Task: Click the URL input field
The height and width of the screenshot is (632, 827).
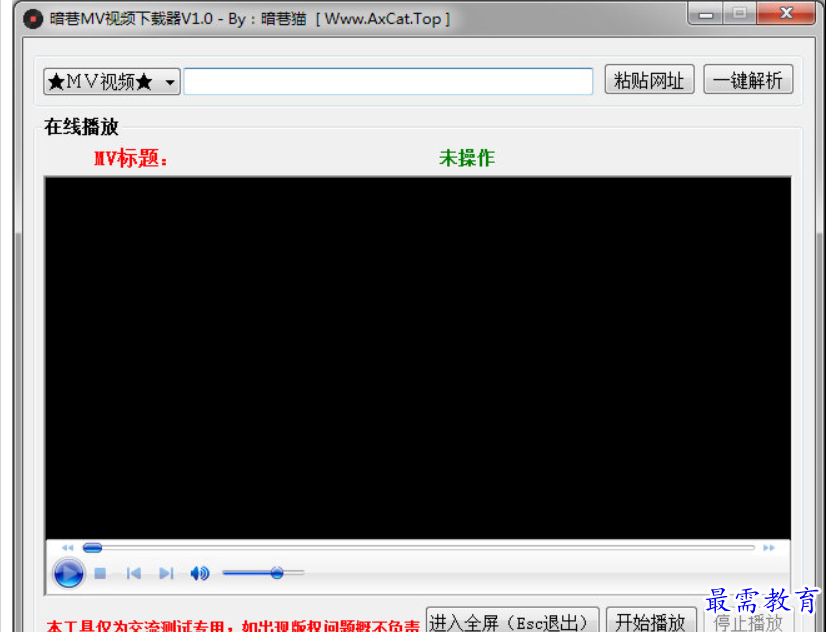Action: coord(388,81)
